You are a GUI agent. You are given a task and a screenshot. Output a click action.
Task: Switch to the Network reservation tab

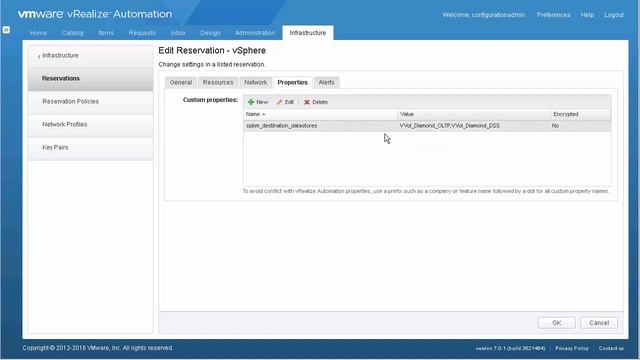(256, 82)
